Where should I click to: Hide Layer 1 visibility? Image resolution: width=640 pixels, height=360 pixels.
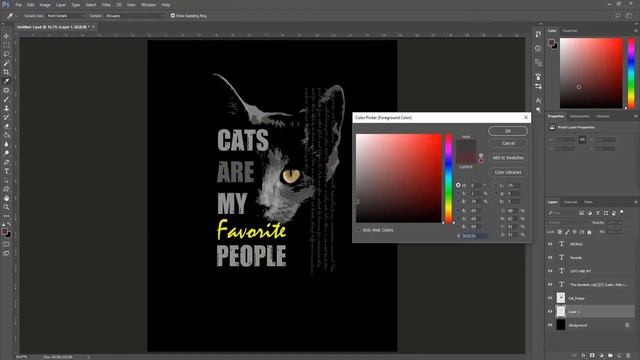click(x=550, y=311)
